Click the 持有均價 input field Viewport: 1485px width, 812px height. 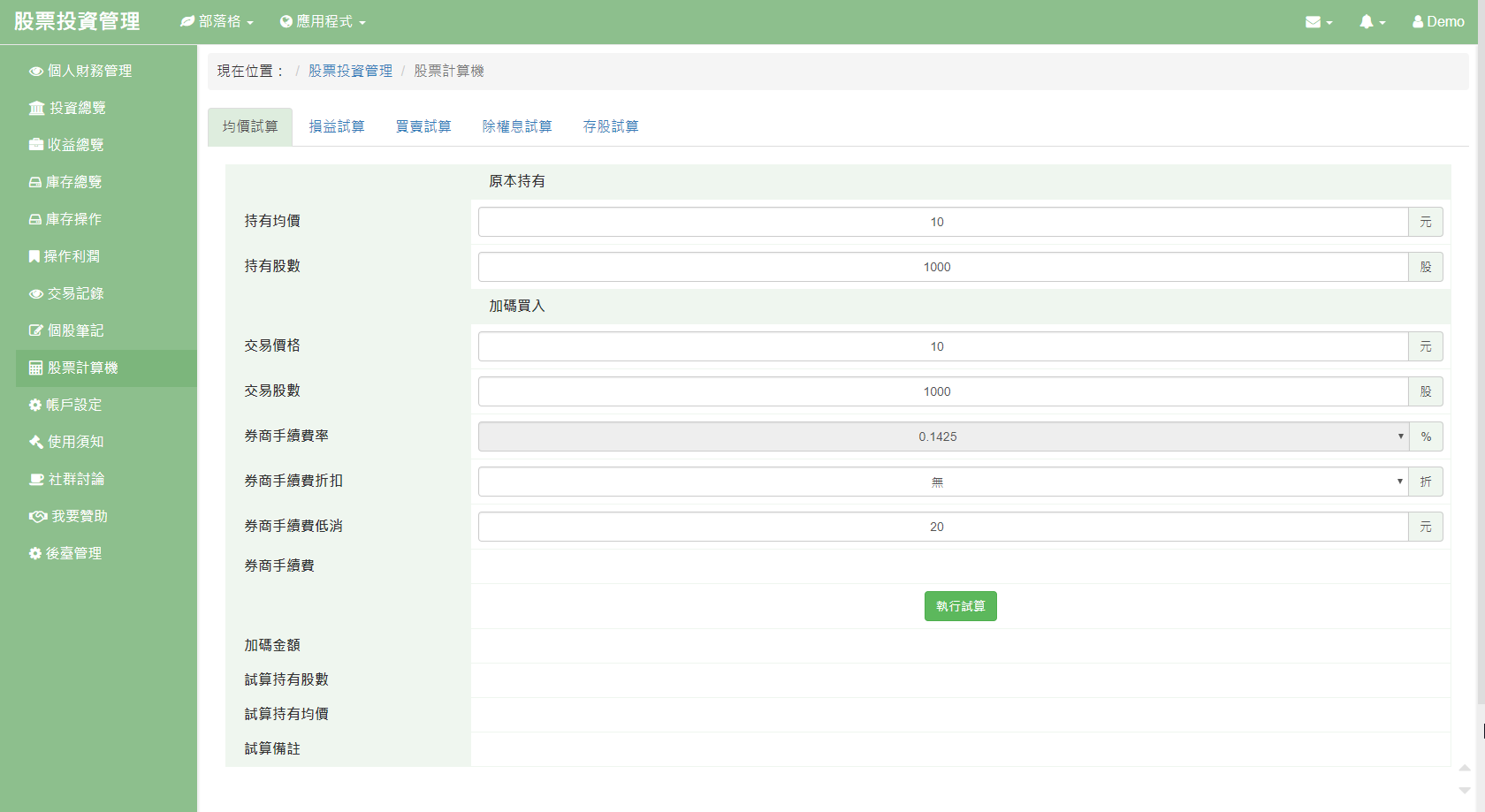(942, 222)
